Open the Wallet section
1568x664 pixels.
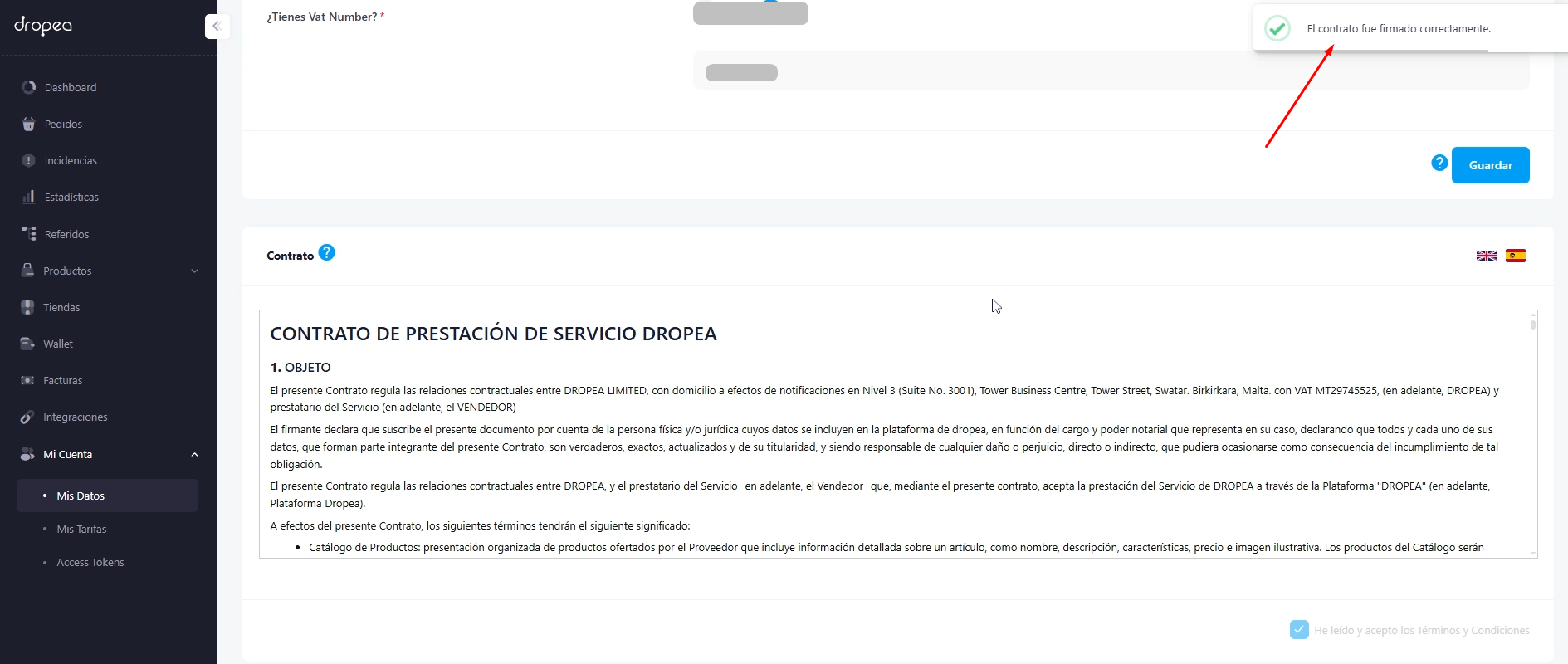coord(58,344)
